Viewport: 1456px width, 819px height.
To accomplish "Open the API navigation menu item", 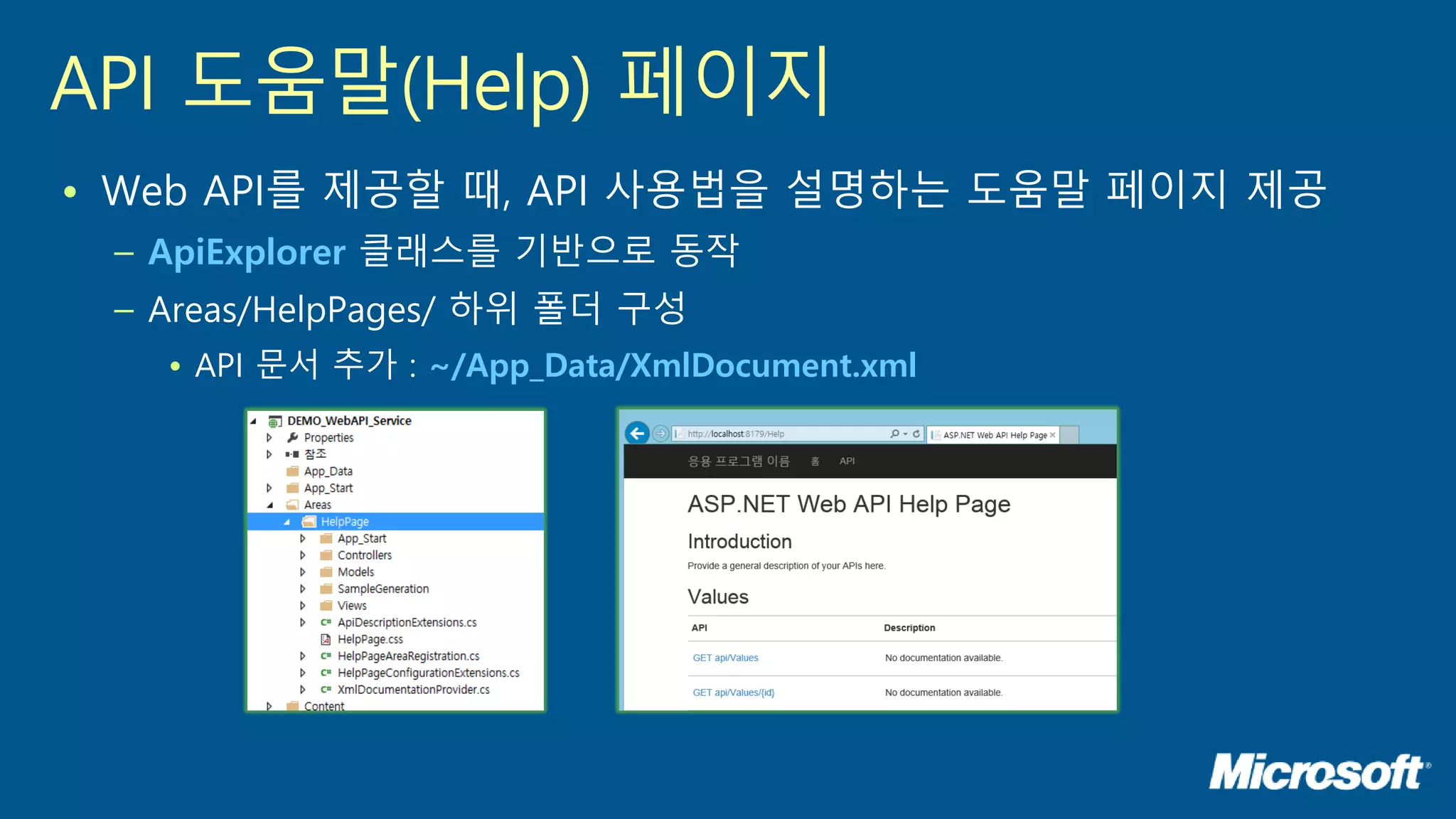I will pyautogui.click(x=847, y=461).
